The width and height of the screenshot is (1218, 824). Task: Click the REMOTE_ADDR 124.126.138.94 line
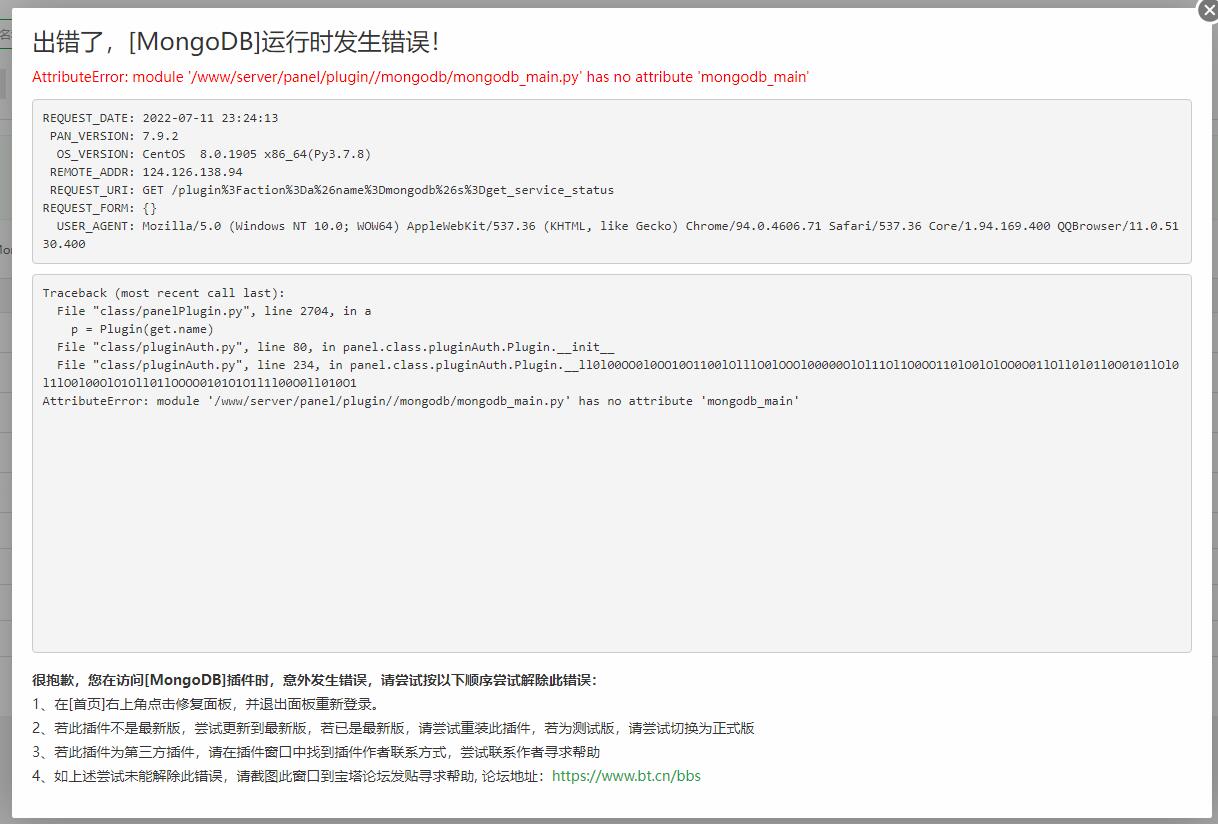146,172
